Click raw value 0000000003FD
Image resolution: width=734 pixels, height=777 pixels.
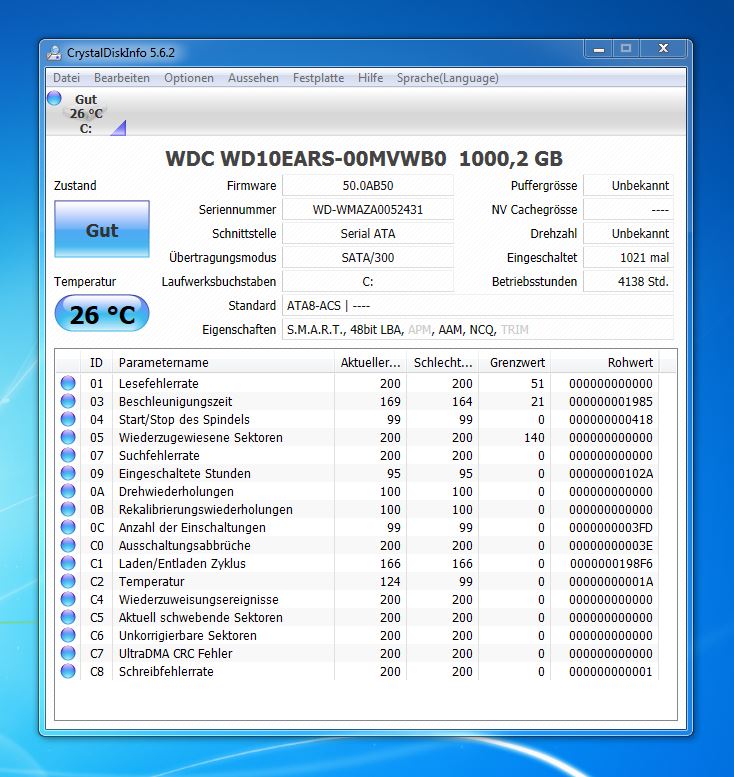[611, 527]
